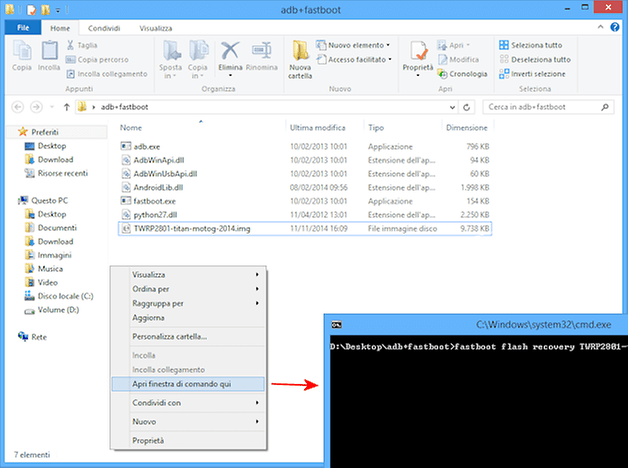Click Deseleziona tutto
Image resolution: width=628 pixels, height=468 pixels.
point(535,60)
